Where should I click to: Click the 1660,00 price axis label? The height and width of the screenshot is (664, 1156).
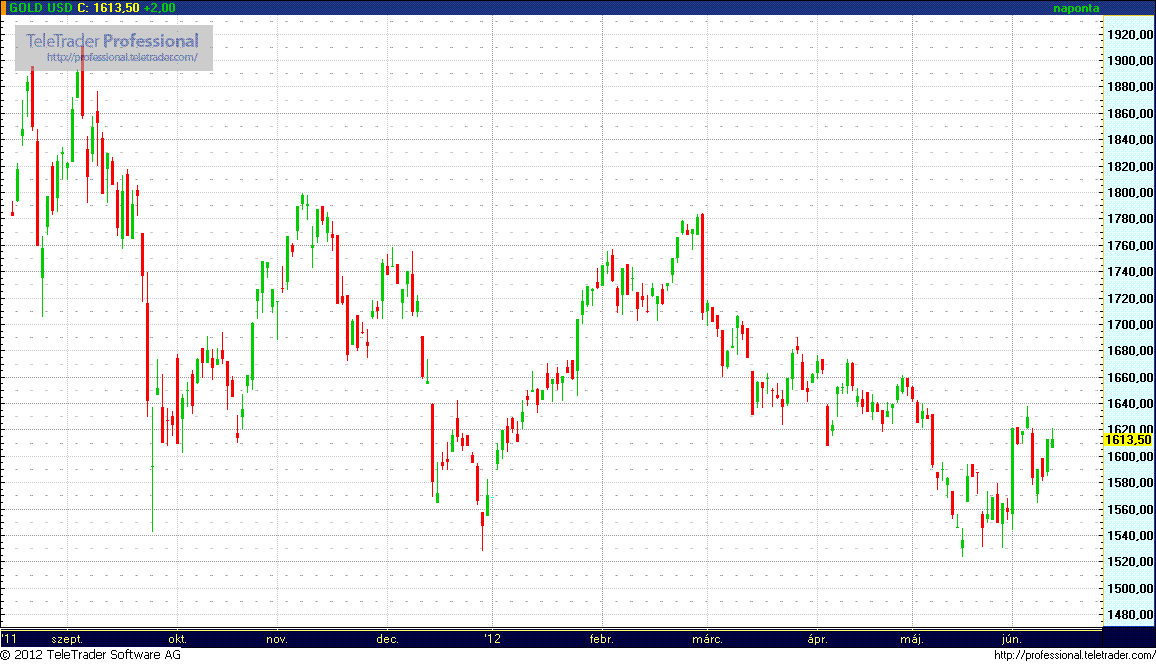(x=1130, y=377)
